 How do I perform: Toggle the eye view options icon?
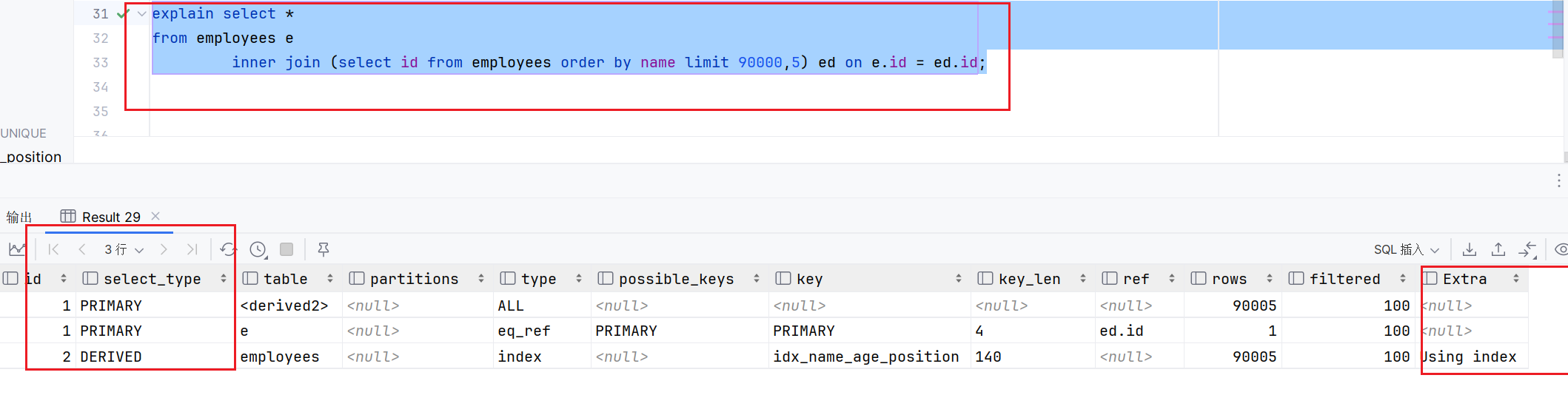pyautogui.click(x=1561, y=250)
